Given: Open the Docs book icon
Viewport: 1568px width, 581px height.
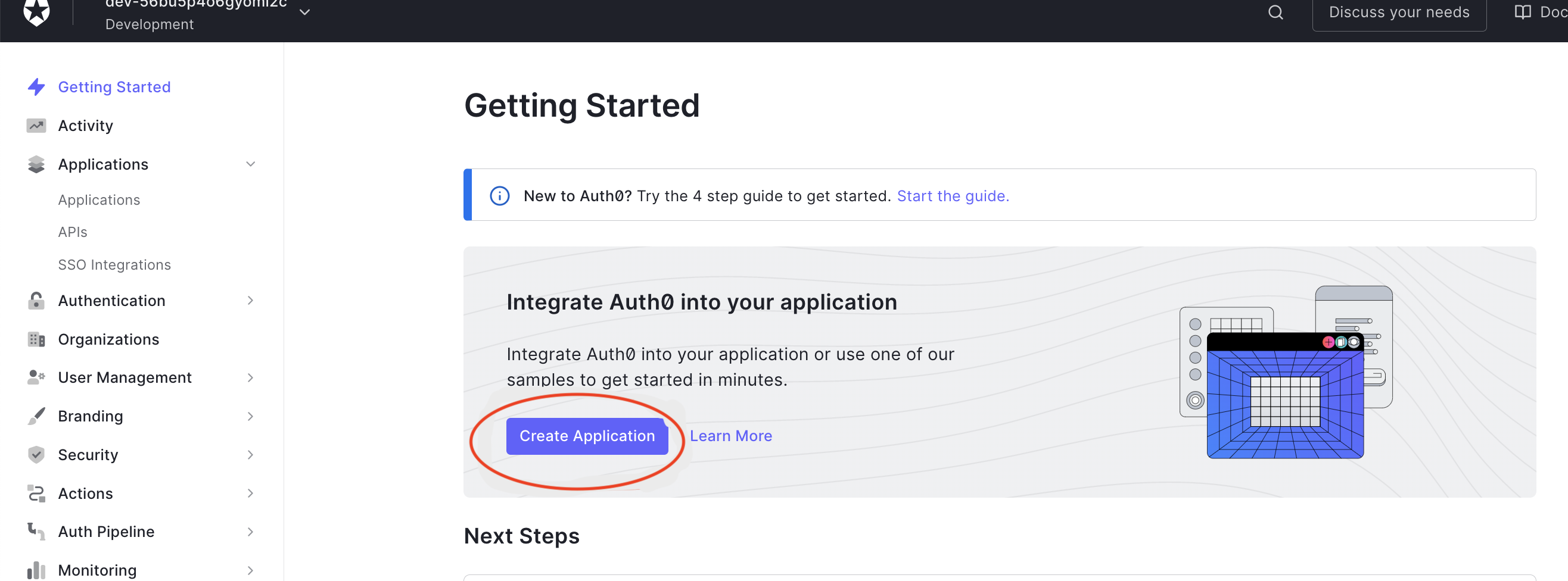Looking at the screenshot, I should [1522, 12].
